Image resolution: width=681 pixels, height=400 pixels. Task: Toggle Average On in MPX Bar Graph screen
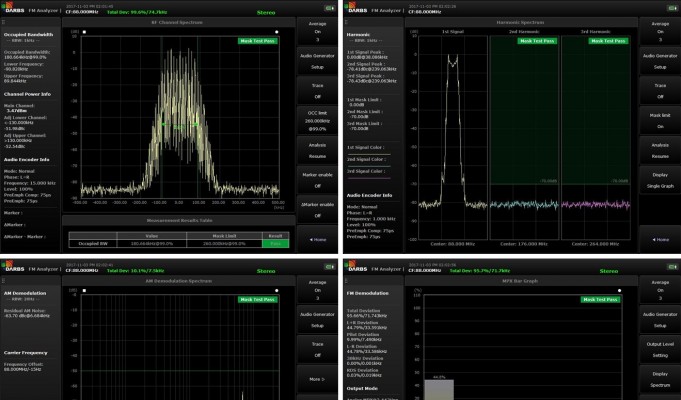(x=660, y=290)
